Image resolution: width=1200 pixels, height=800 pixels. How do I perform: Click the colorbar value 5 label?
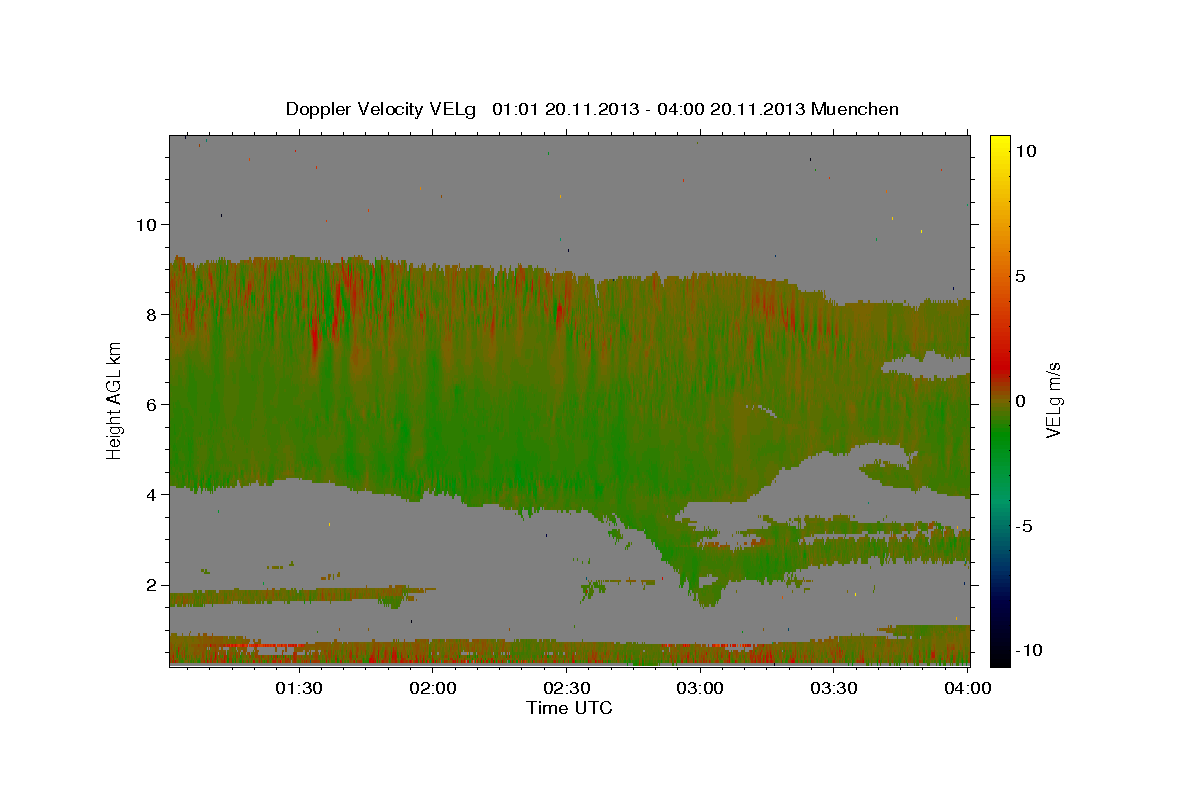pos(1021,276)
